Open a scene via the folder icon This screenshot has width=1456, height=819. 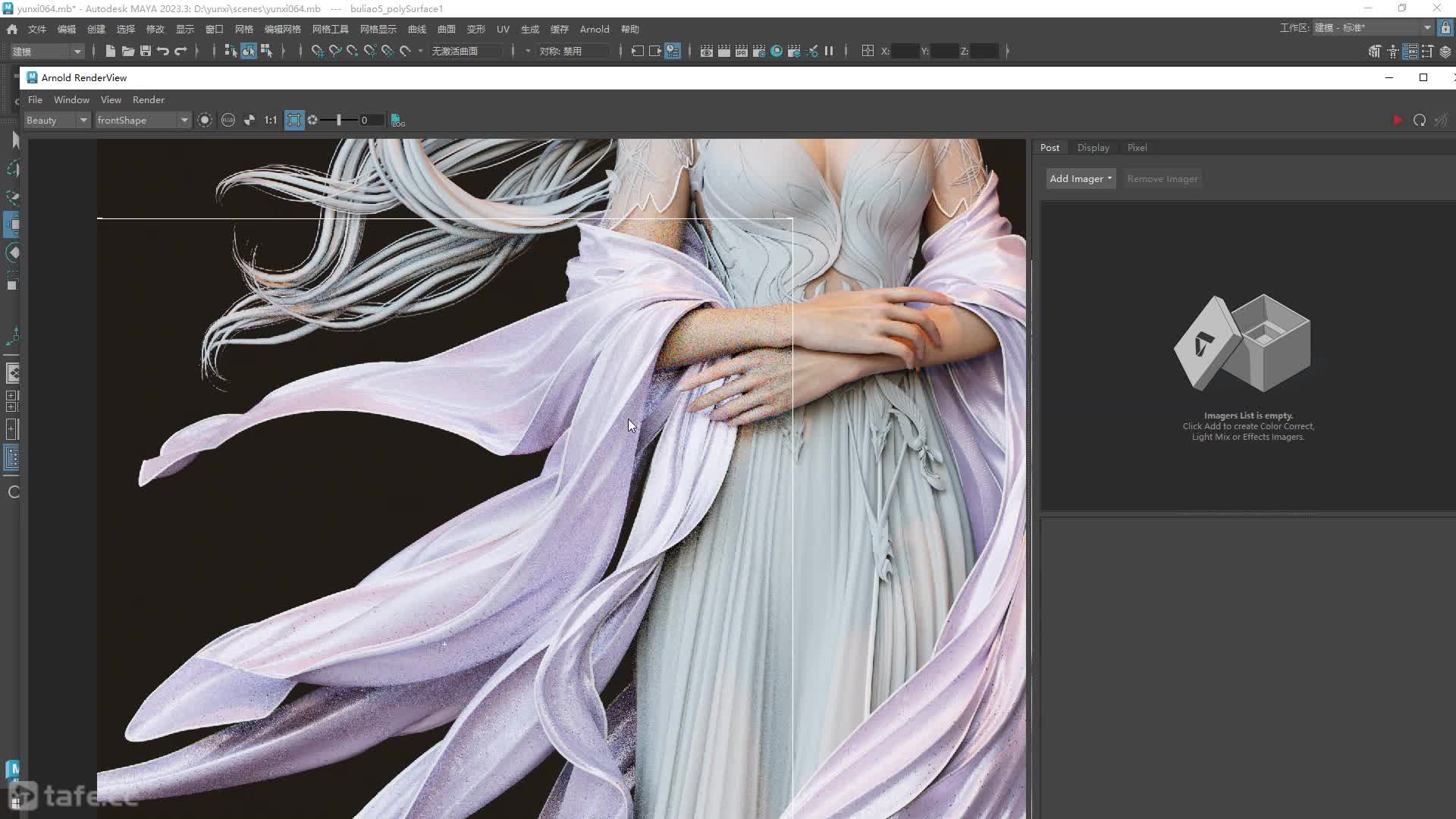click(128, 51)
